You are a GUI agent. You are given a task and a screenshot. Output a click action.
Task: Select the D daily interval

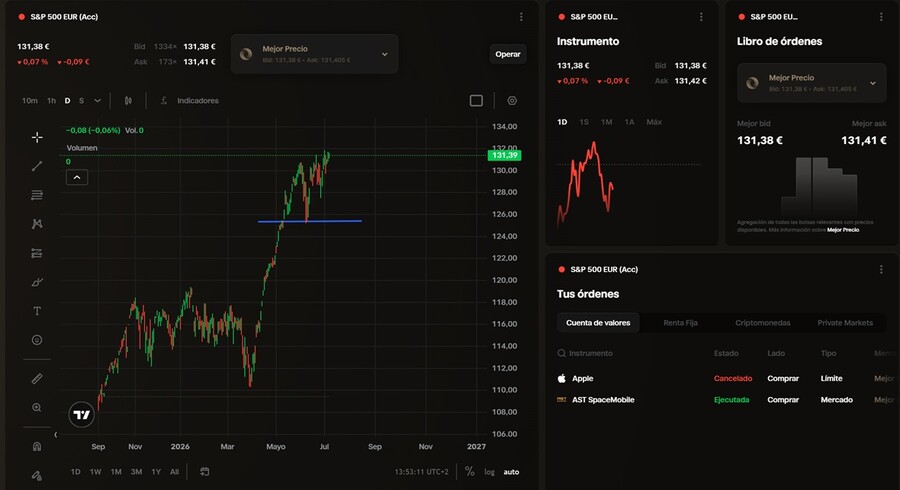click(x=67, y=100)
